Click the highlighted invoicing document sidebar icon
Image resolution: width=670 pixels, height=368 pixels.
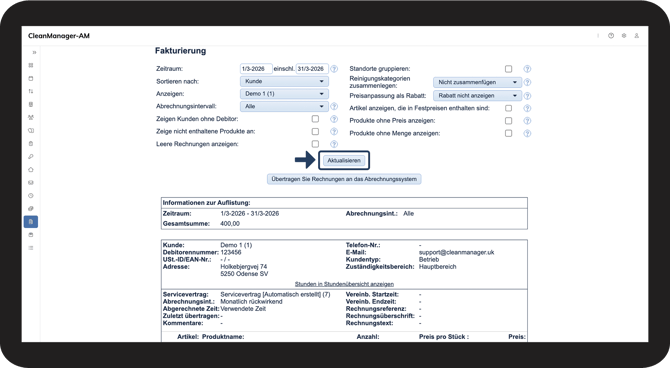coord(31,222)
